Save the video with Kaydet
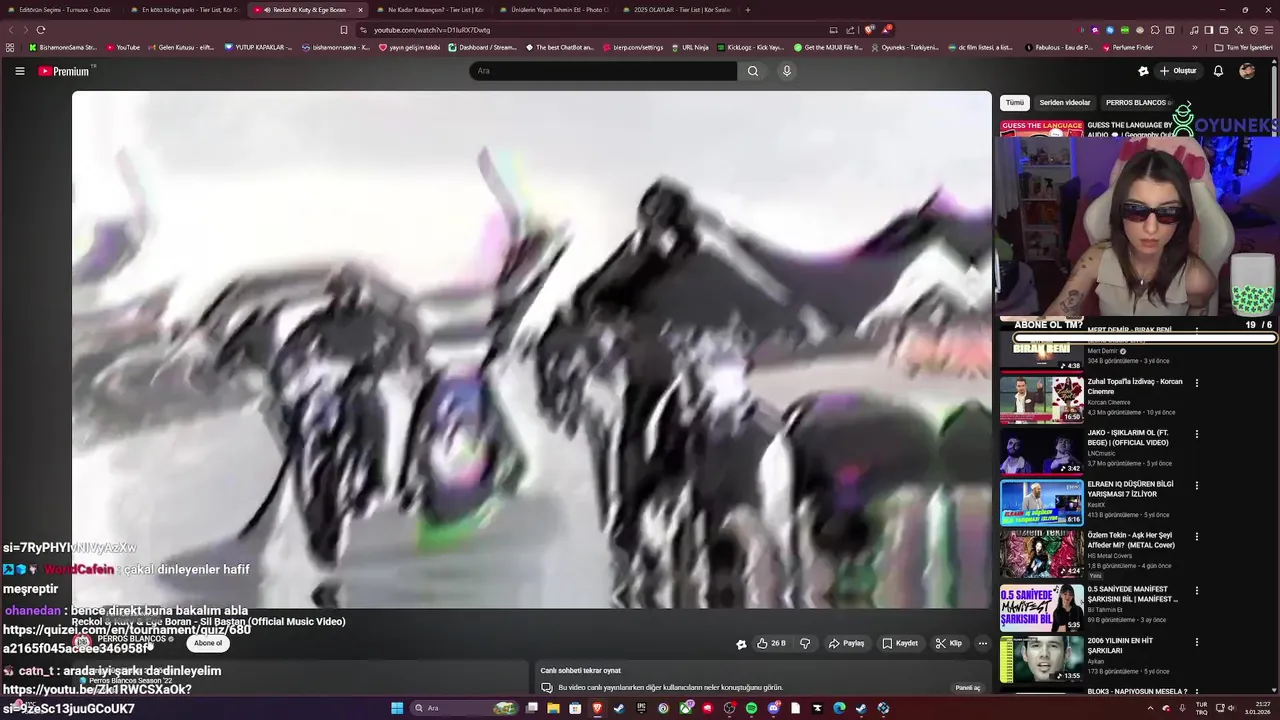The width and height of the screenshot is (1280, 720). pos(900,644)
